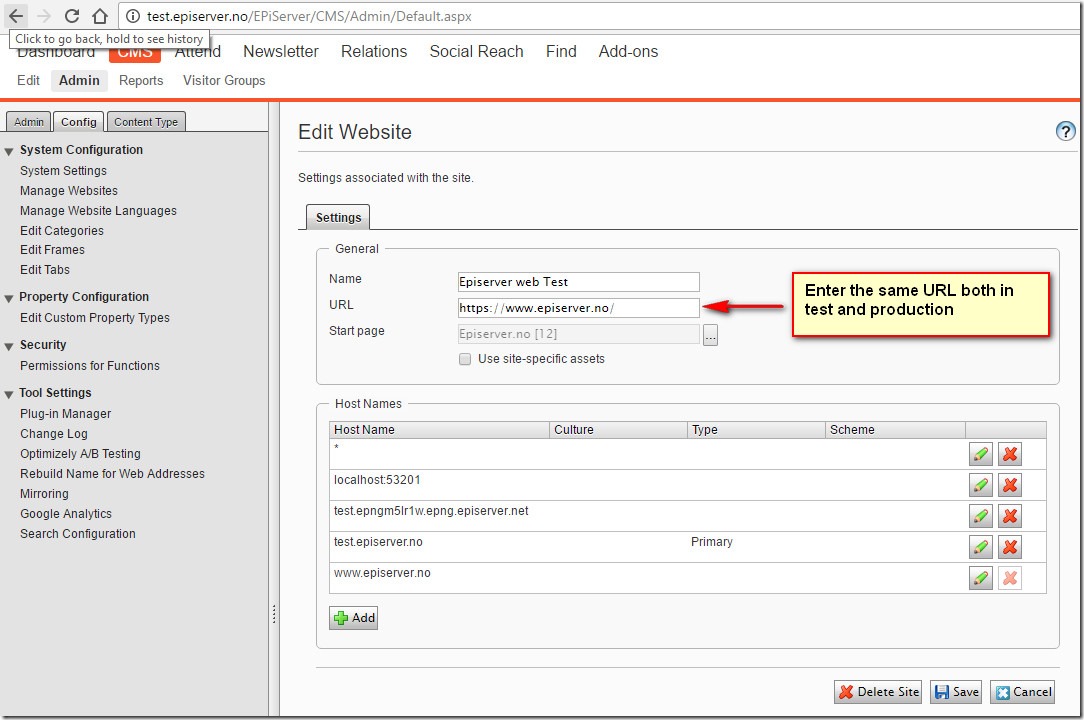This screenshot has width=1084, height=720.
Task: Open Mirroring settings
Action: pyautogui.click(x=44, y=494)
